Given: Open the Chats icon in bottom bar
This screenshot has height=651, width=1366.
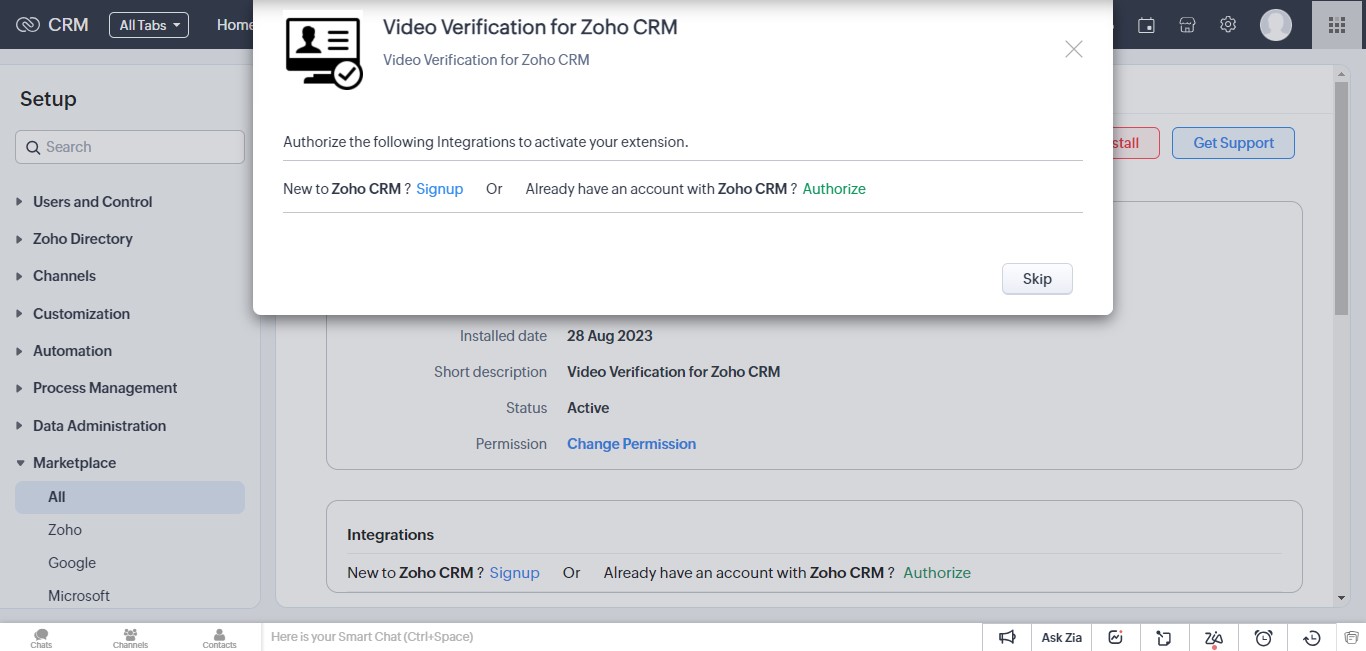Looking at the screenshot, I should coord(41,637).
